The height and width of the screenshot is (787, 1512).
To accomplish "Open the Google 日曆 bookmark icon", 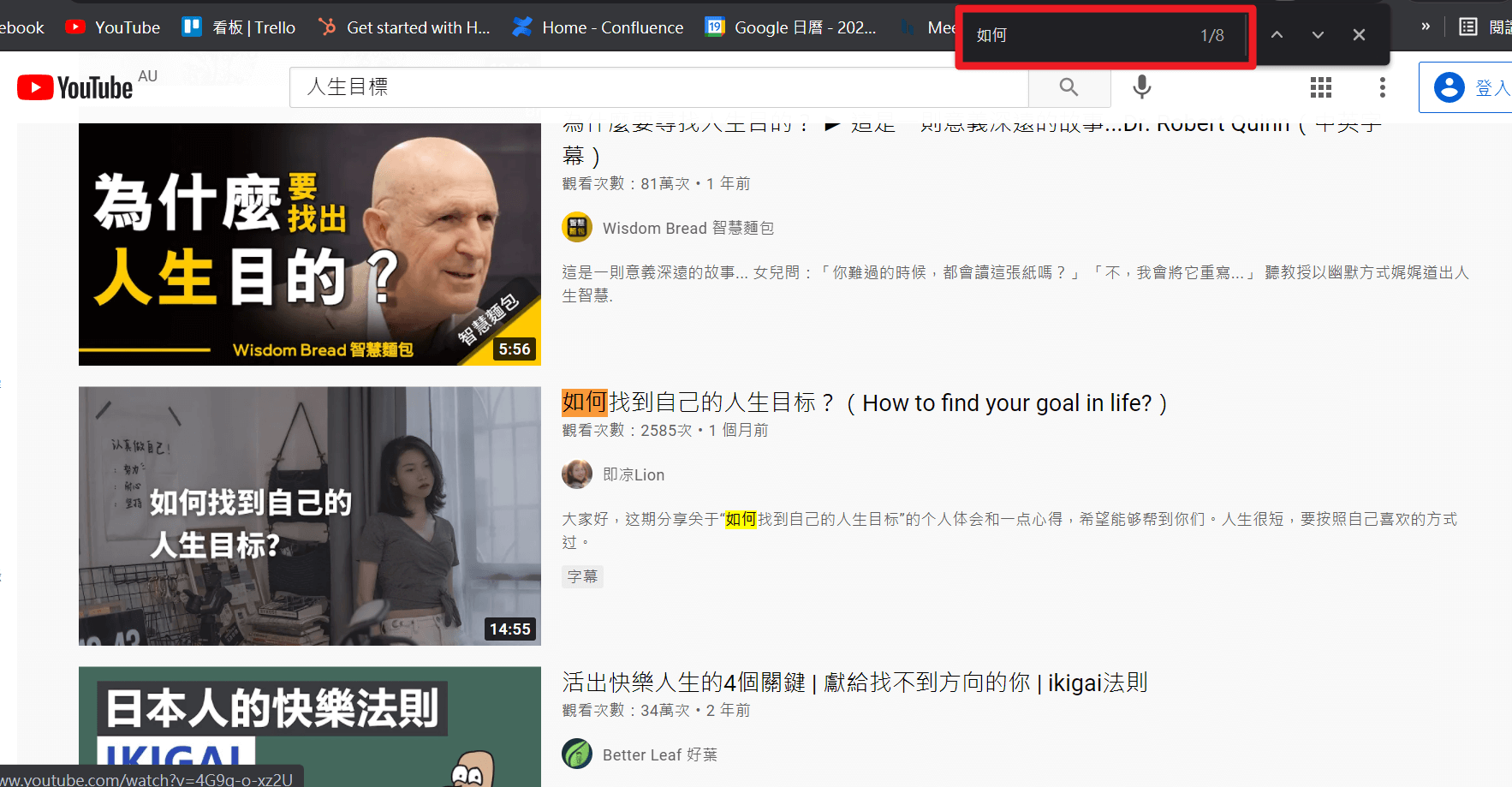I will [x=714, y=27].
